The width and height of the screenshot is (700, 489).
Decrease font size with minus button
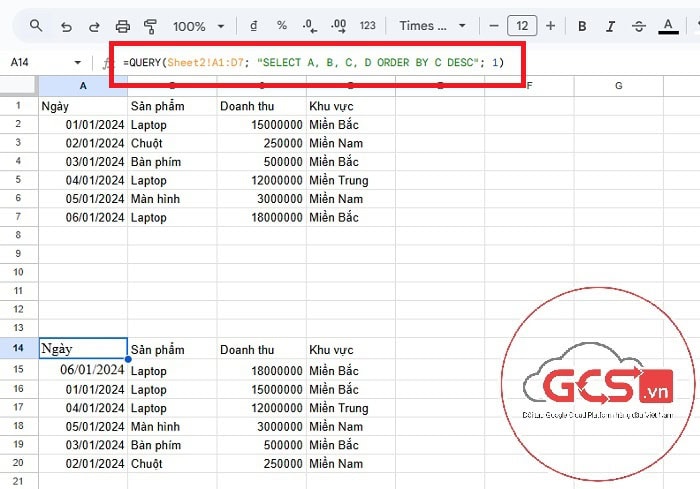493,26
